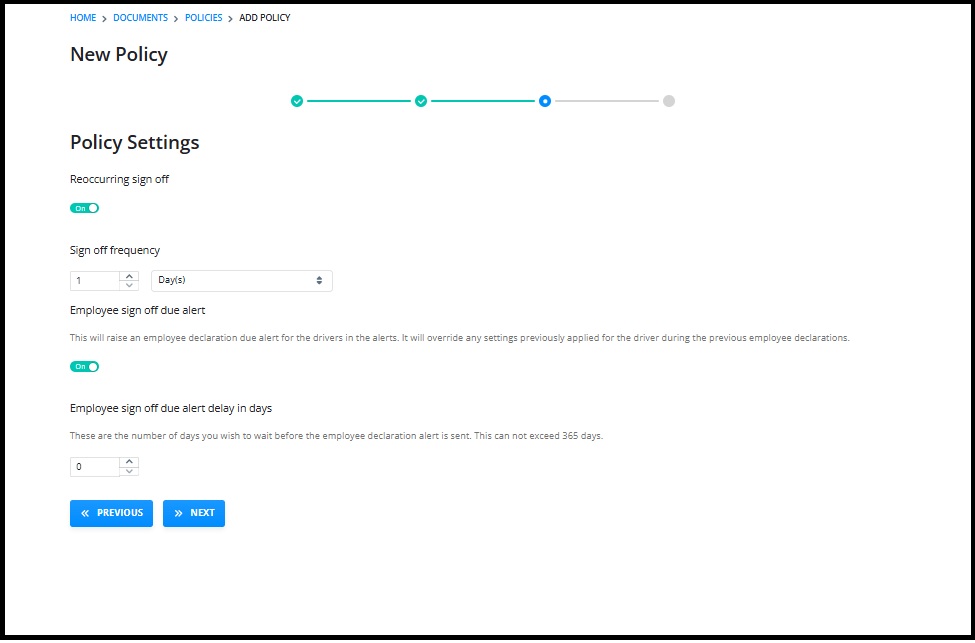Open the Day(s) frequency unit dropdown
The height and width of the screenshot is (643, 975).
pyautogui.click(x=242, y=280)
